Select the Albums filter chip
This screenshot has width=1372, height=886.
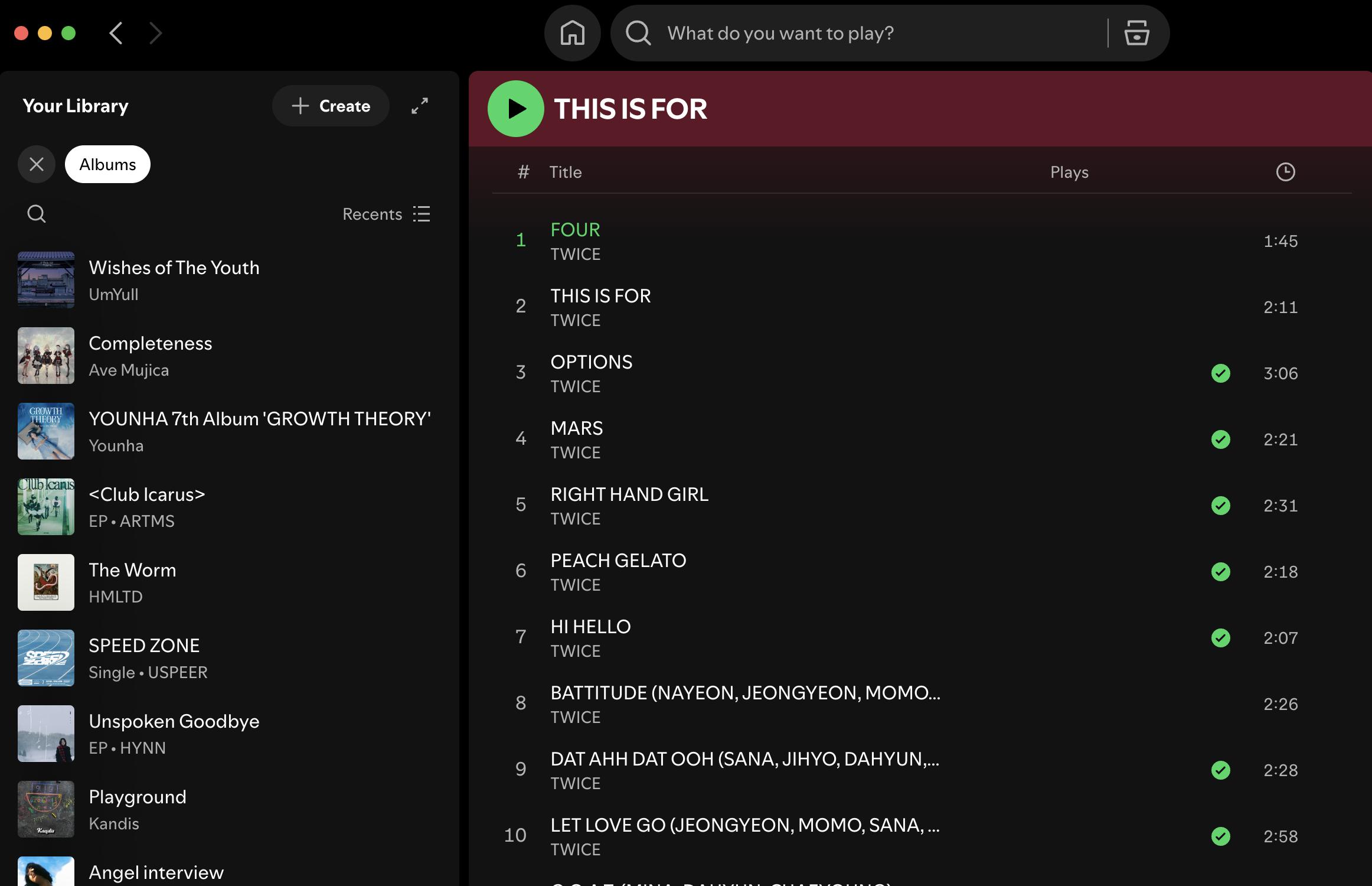coord(107,164)
